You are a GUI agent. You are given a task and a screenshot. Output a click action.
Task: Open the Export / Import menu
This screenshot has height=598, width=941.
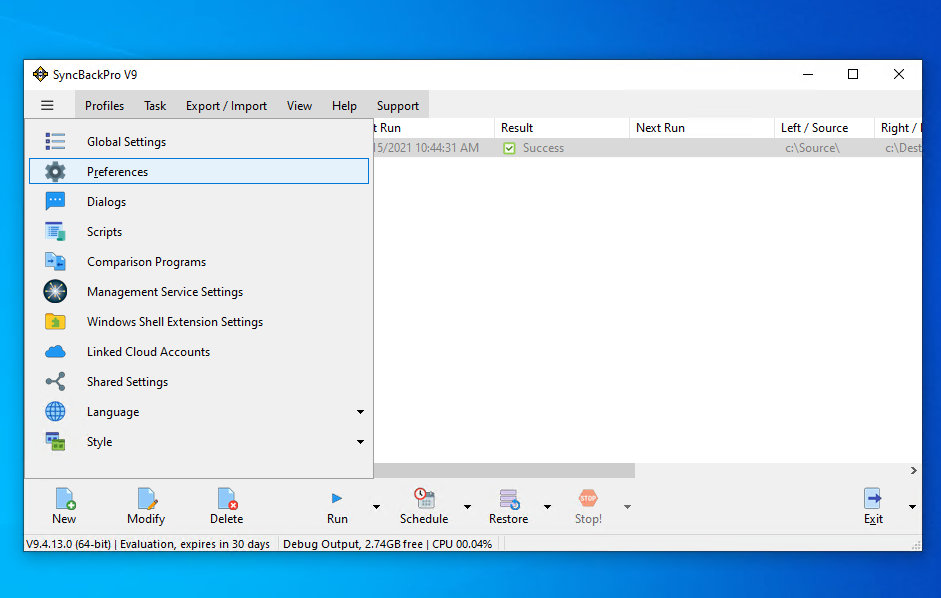[x=226, y=106]
